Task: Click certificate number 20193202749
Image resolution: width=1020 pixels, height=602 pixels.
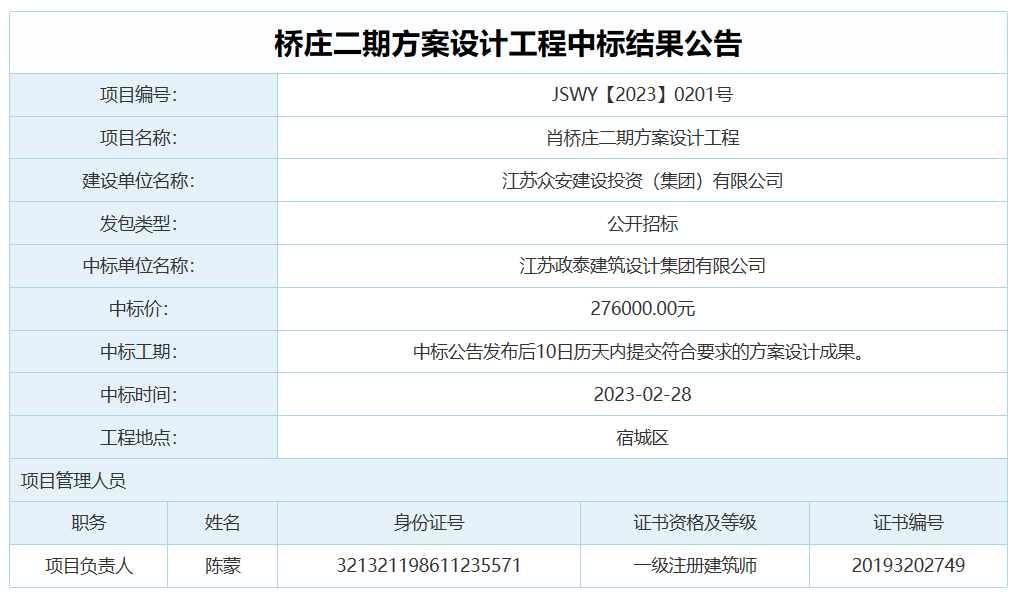Action: [908, 566]
